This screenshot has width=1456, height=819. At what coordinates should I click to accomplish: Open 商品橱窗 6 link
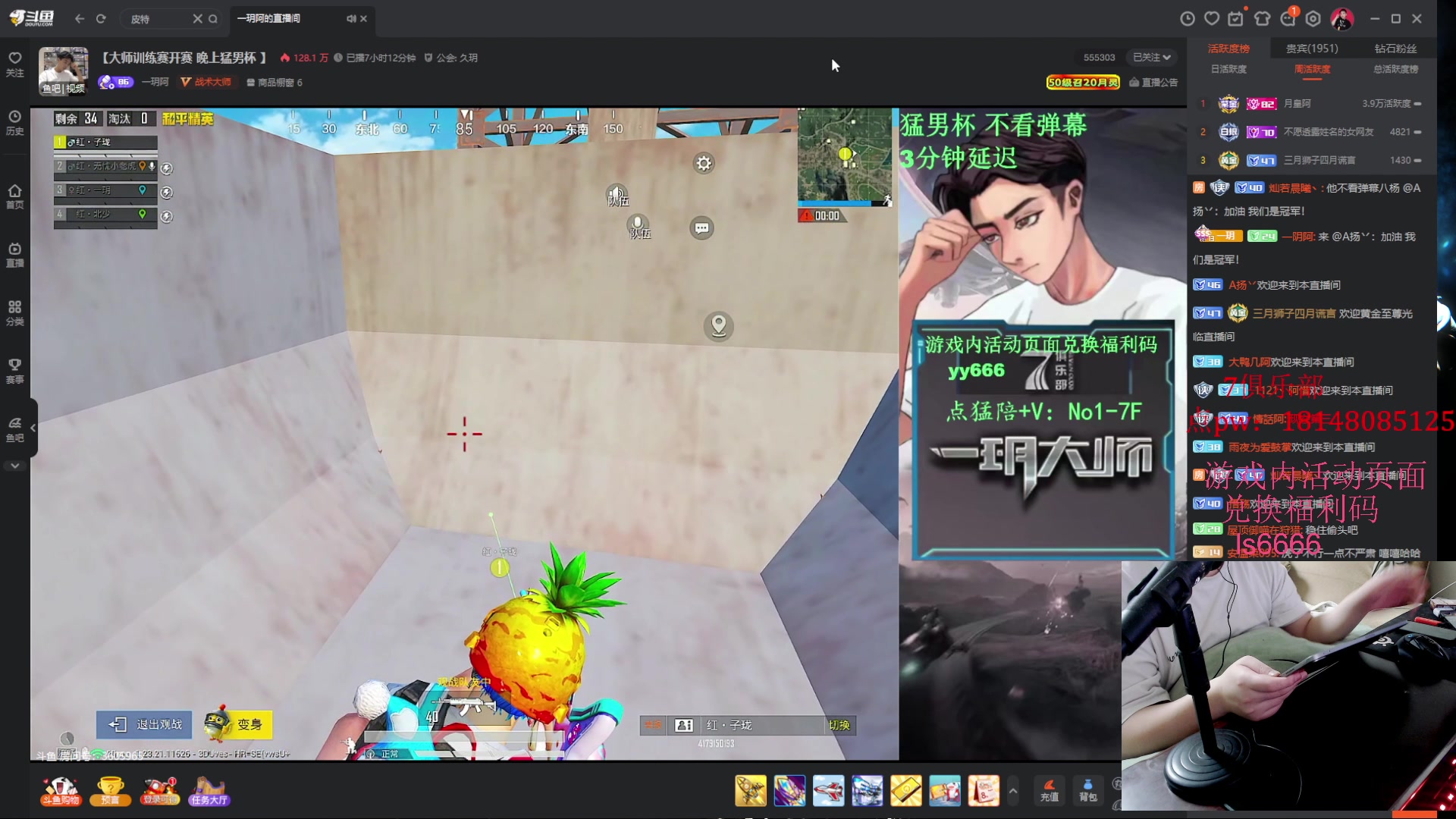[274, 82]
